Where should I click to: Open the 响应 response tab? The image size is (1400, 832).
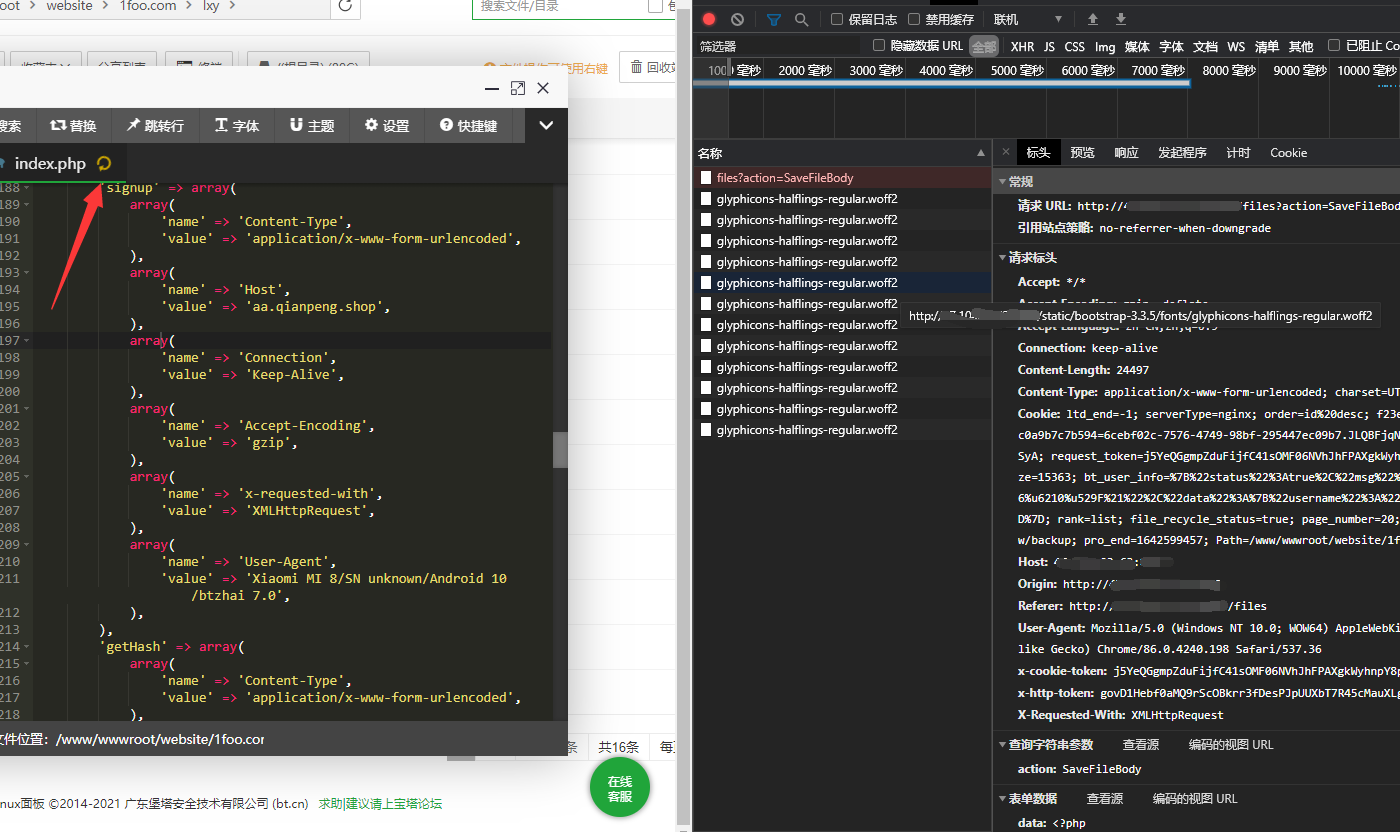(1126, 153)
